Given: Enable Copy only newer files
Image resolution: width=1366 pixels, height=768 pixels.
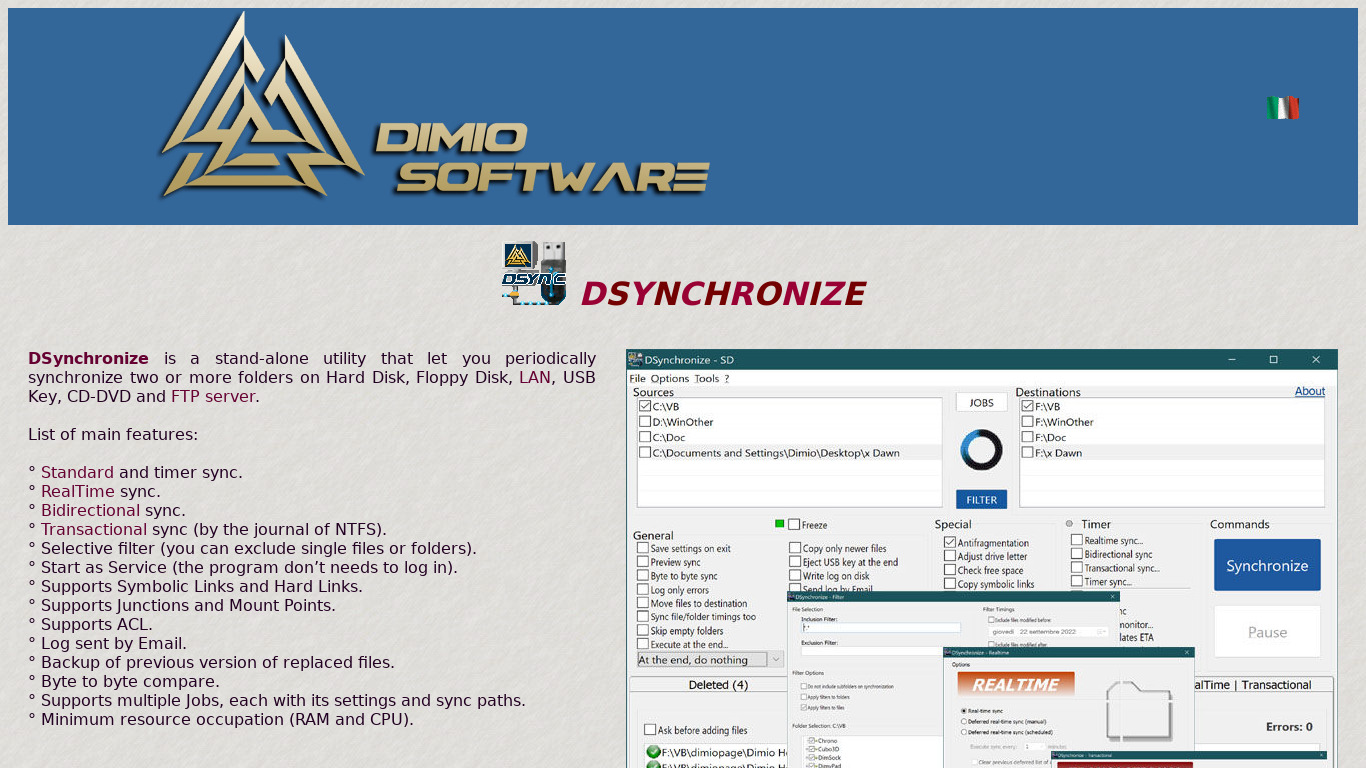Looking at the screenshot, I should point(795,548).
